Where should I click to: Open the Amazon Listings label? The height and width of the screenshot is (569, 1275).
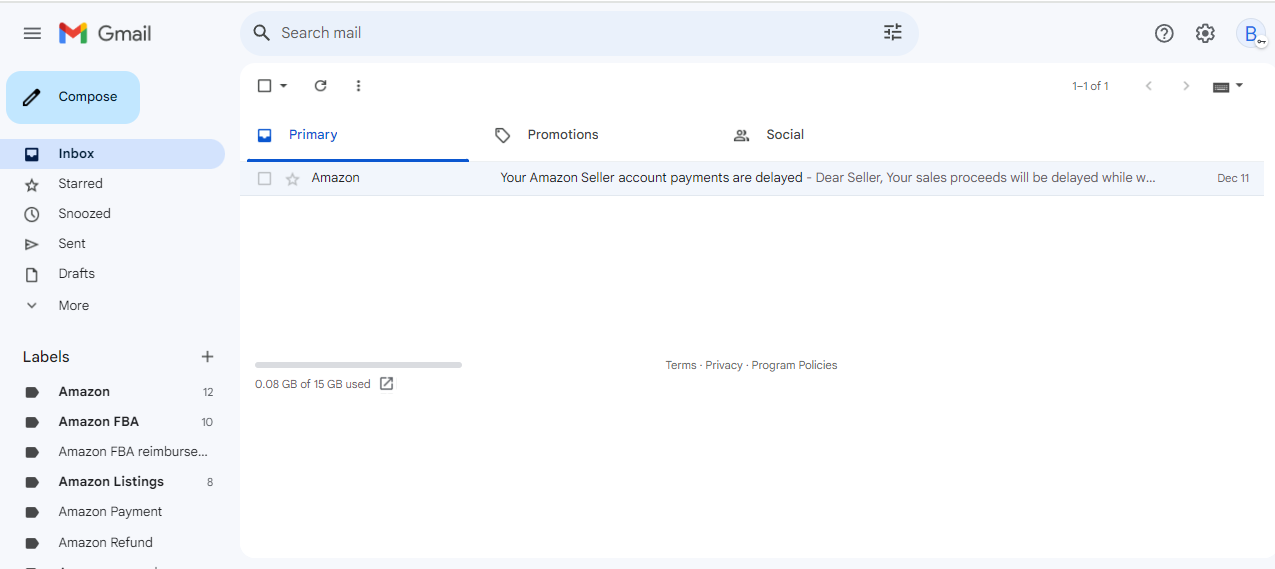coord(112,482)
